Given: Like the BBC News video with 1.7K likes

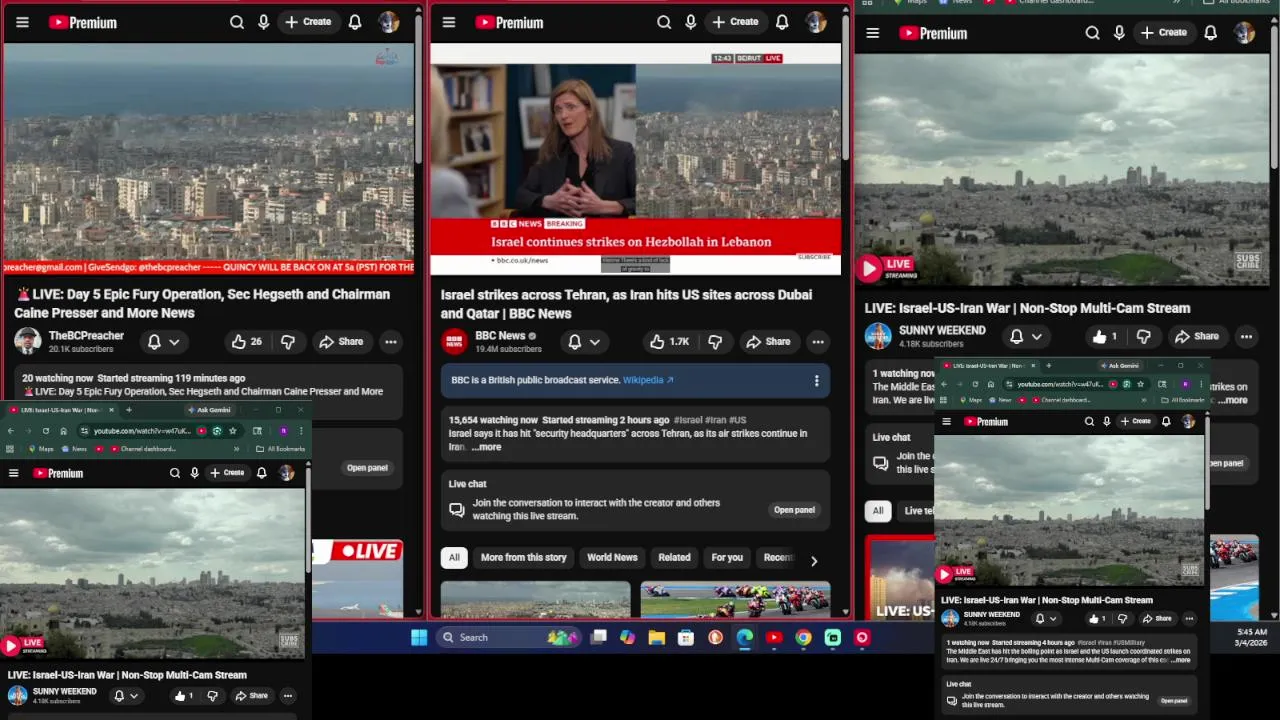Looking at the screenshot, I should 669,342.
